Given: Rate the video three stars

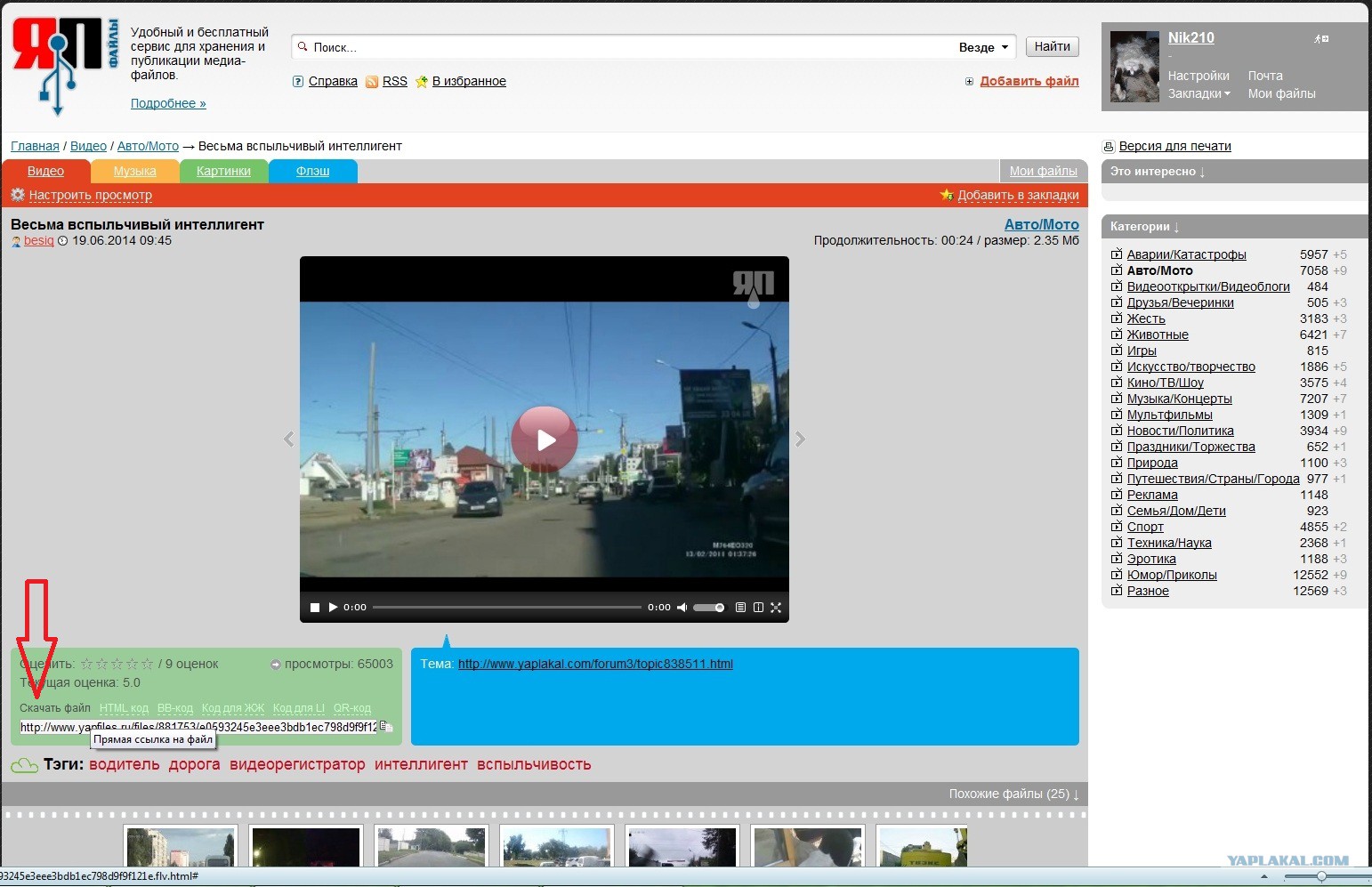Looking at the screenshot, I should click(117, 664).
